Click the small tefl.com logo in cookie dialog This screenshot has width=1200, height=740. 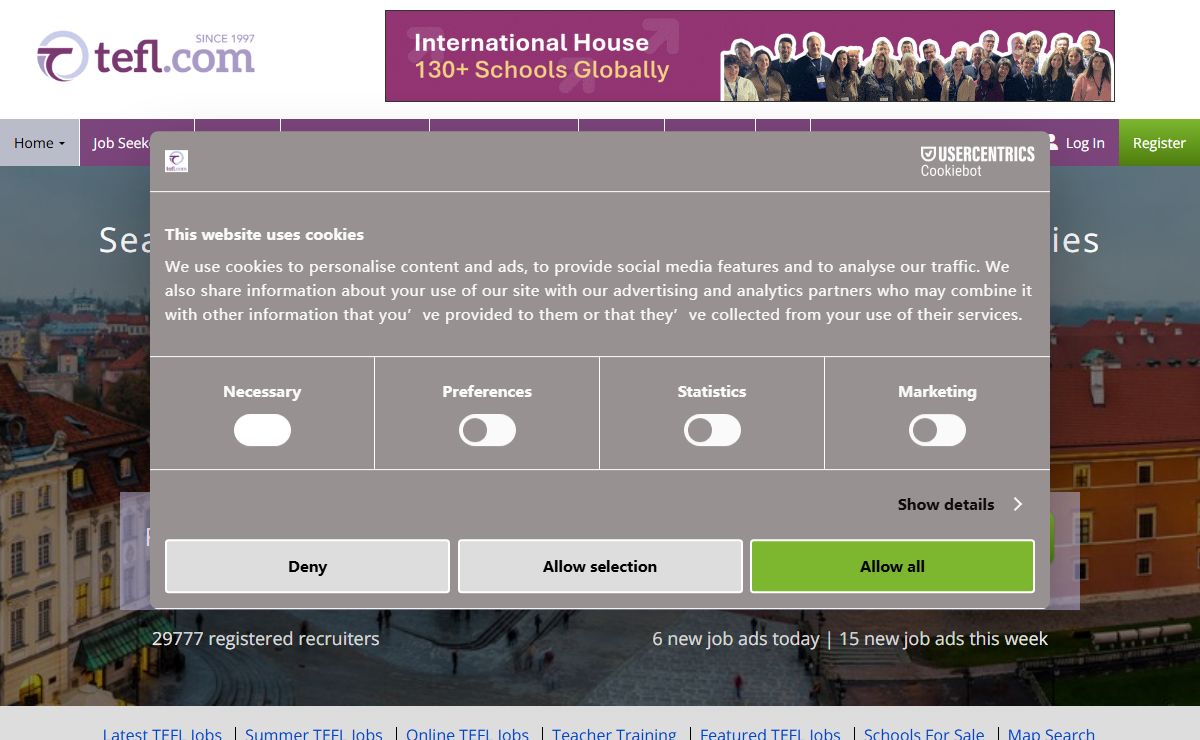click(x=176, y=161)
